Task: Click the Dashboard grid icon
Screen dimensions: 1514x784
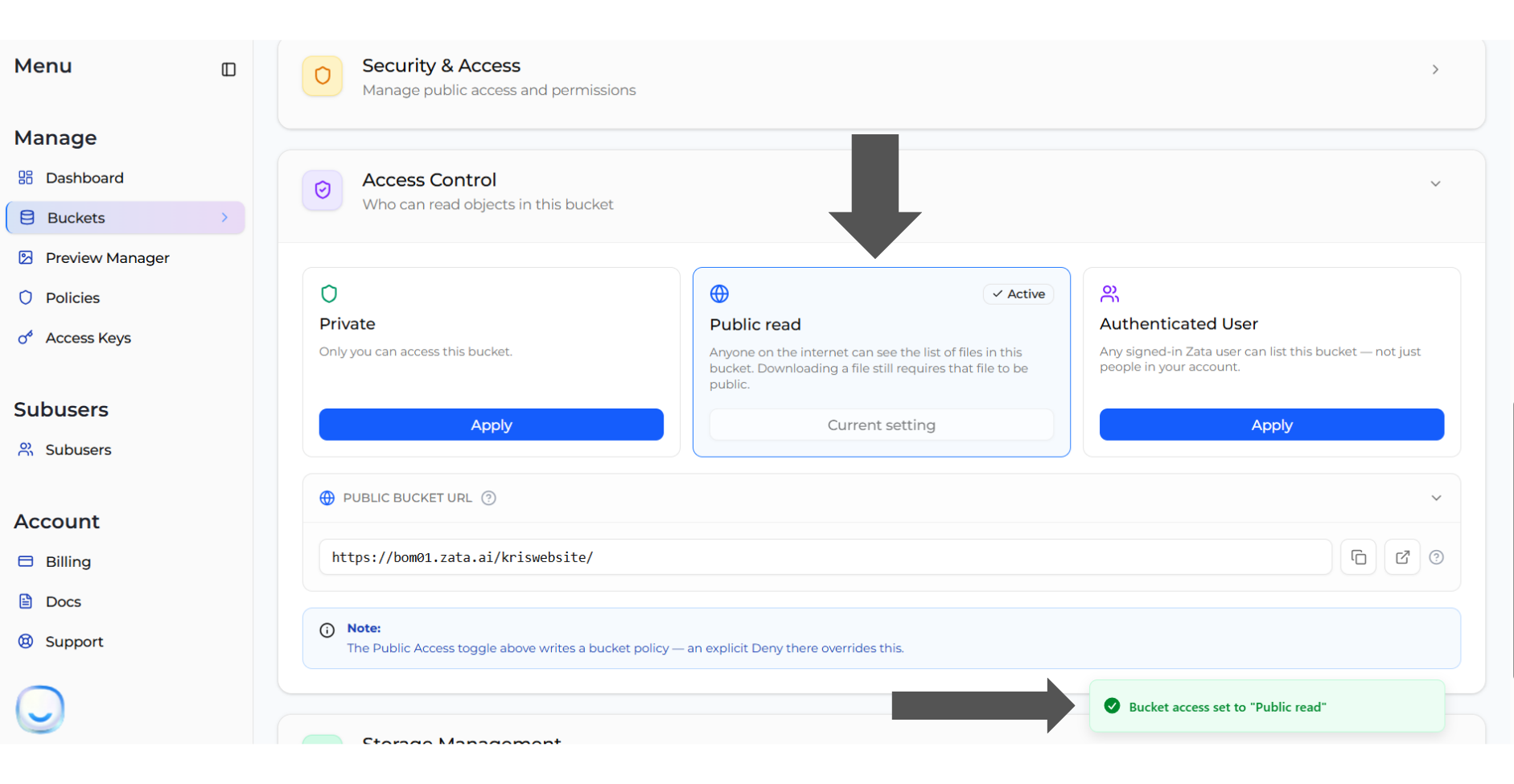Action: coord(26,178)
